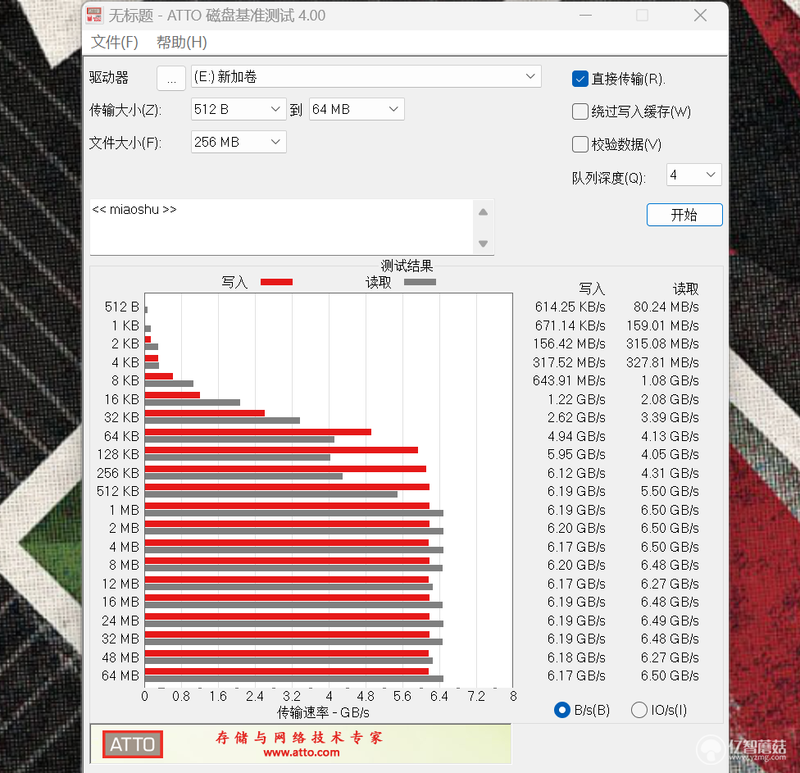Click the gray 读取 legend swatch
Viewport: 800px width, 773px height.
pos(420,282)
